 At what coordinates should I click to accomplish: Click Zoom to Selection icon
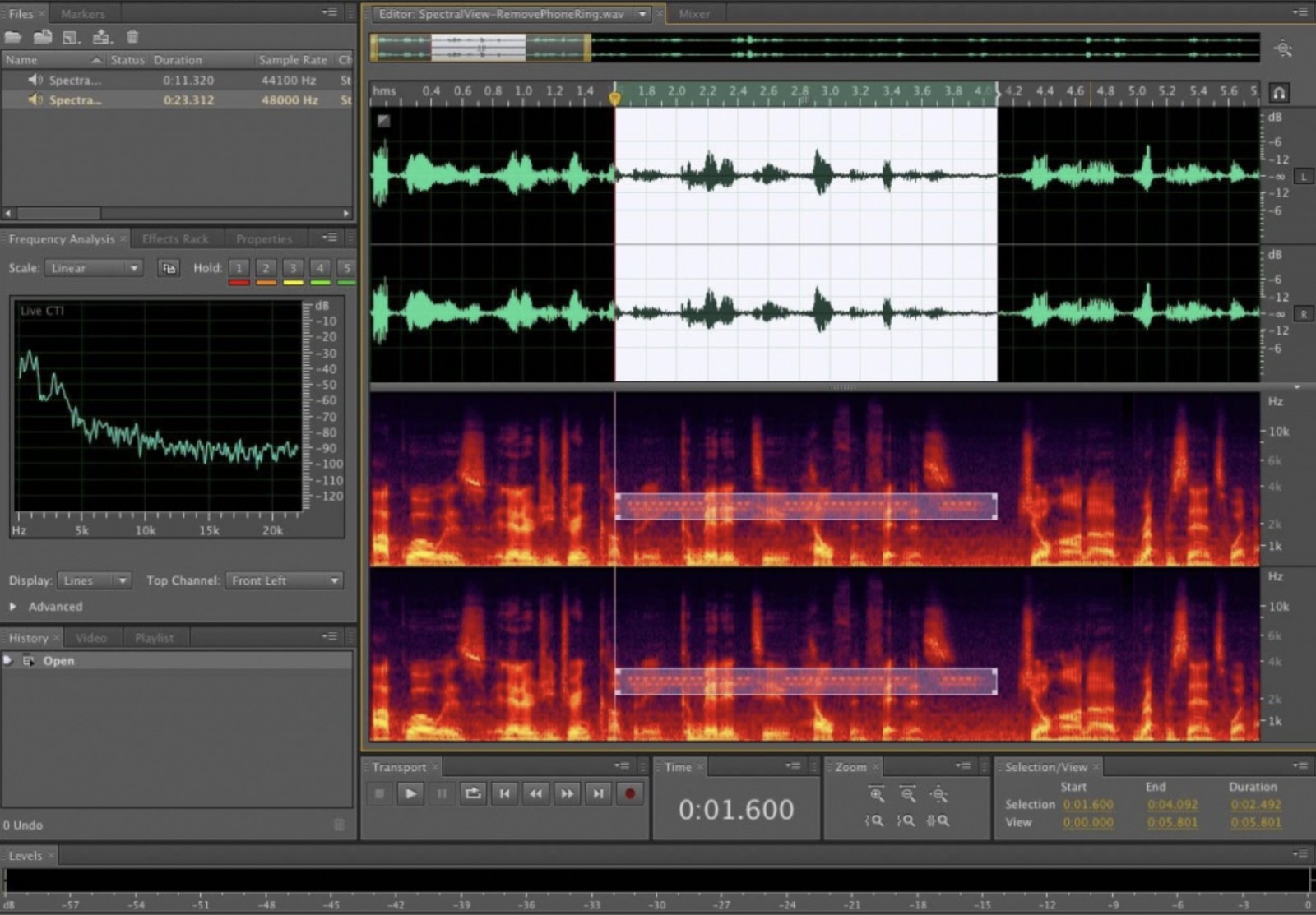click(x=938, y=820)
